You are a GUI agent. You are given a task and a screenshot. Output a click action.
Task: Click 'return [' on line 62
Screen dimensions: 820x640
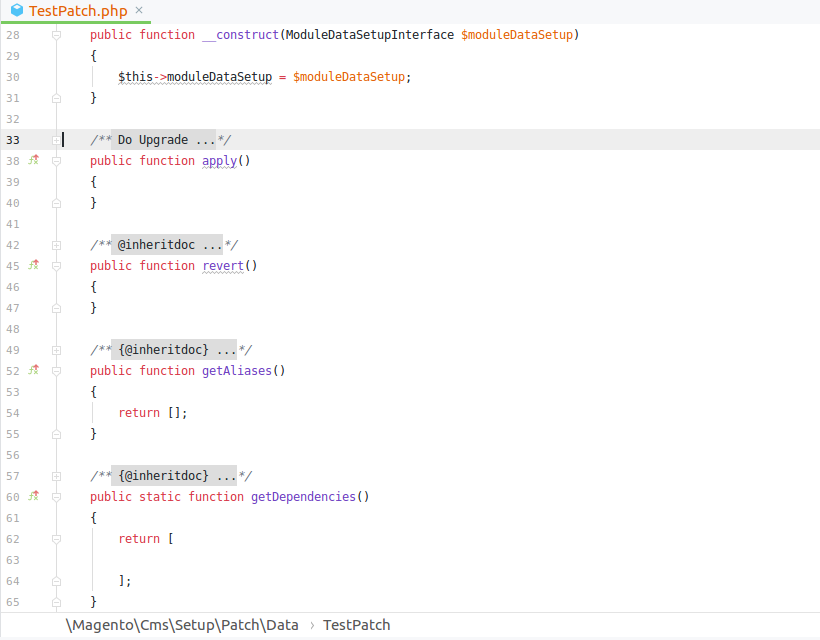click(146, 539)
